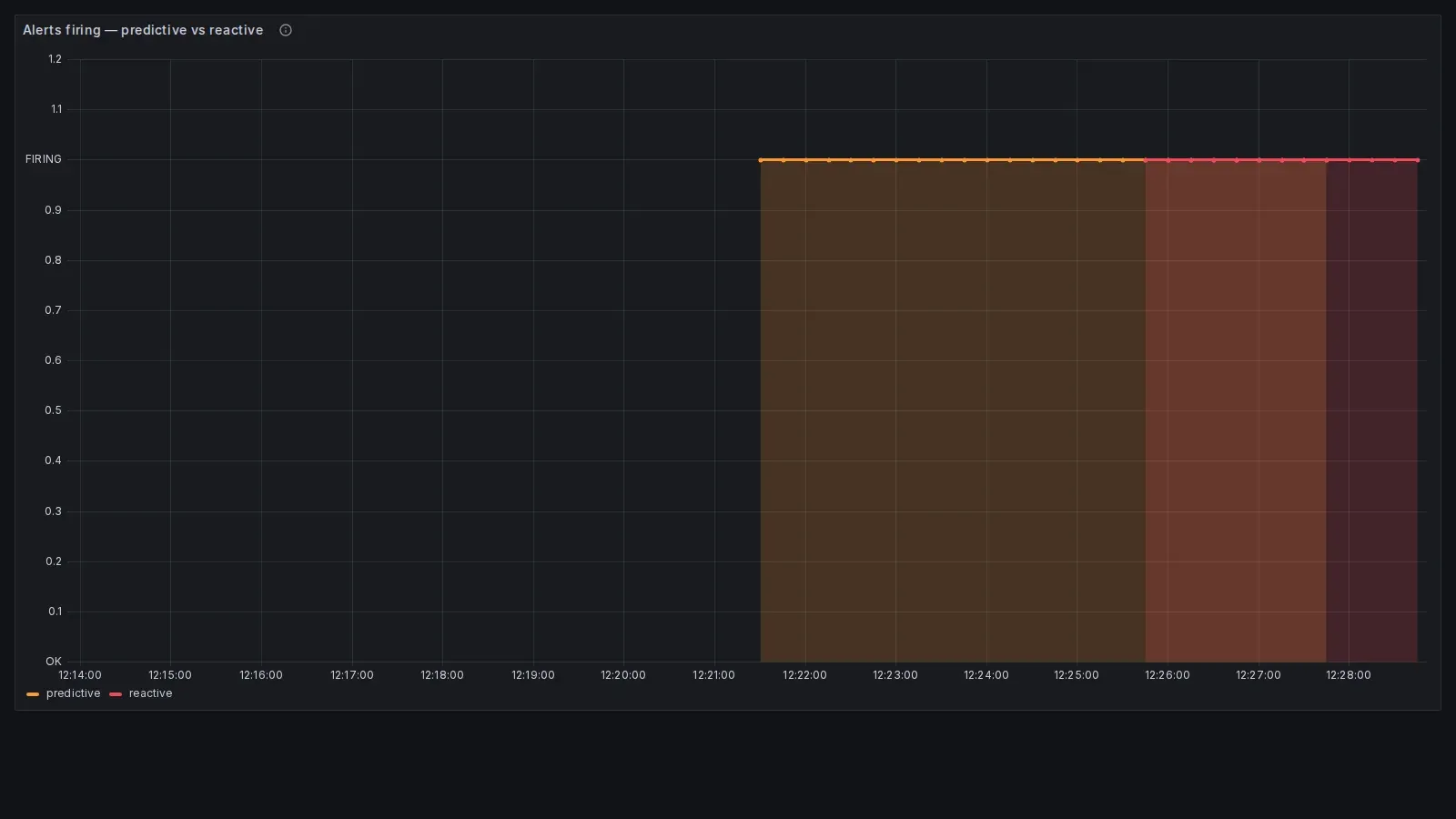Click the 12:16:00 time axis label
1456x819 pixels.
click(x=261, y=675)
